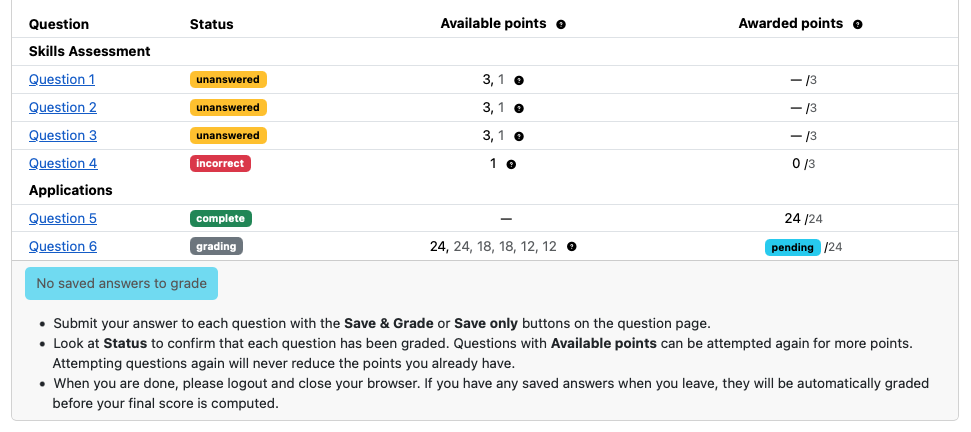Click Question 2 available points help icon

point(519,108)
